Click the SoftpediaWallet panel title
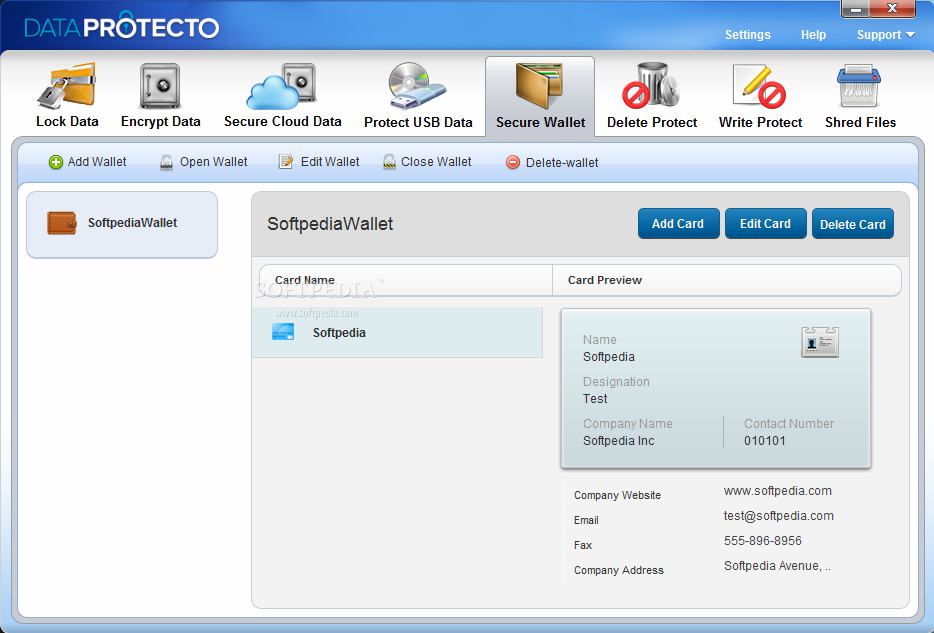The image size is (934, 633). pos(330,224)
